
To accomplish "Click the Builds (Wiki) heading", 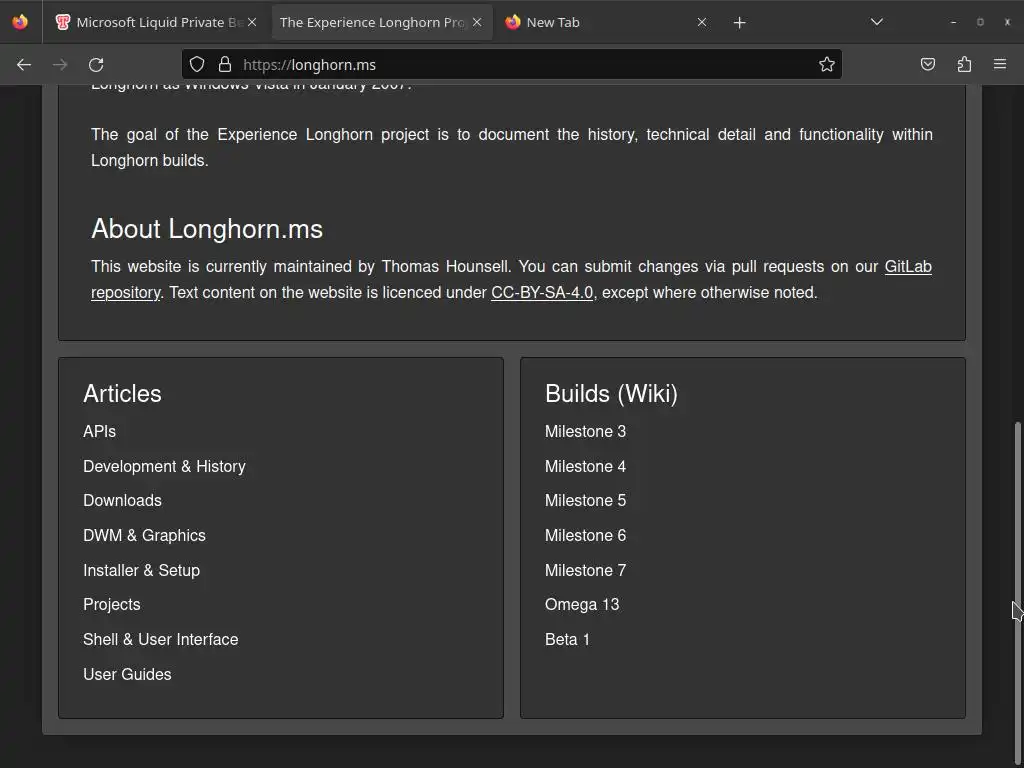I will pyautogui.click(x=611, y=394).
